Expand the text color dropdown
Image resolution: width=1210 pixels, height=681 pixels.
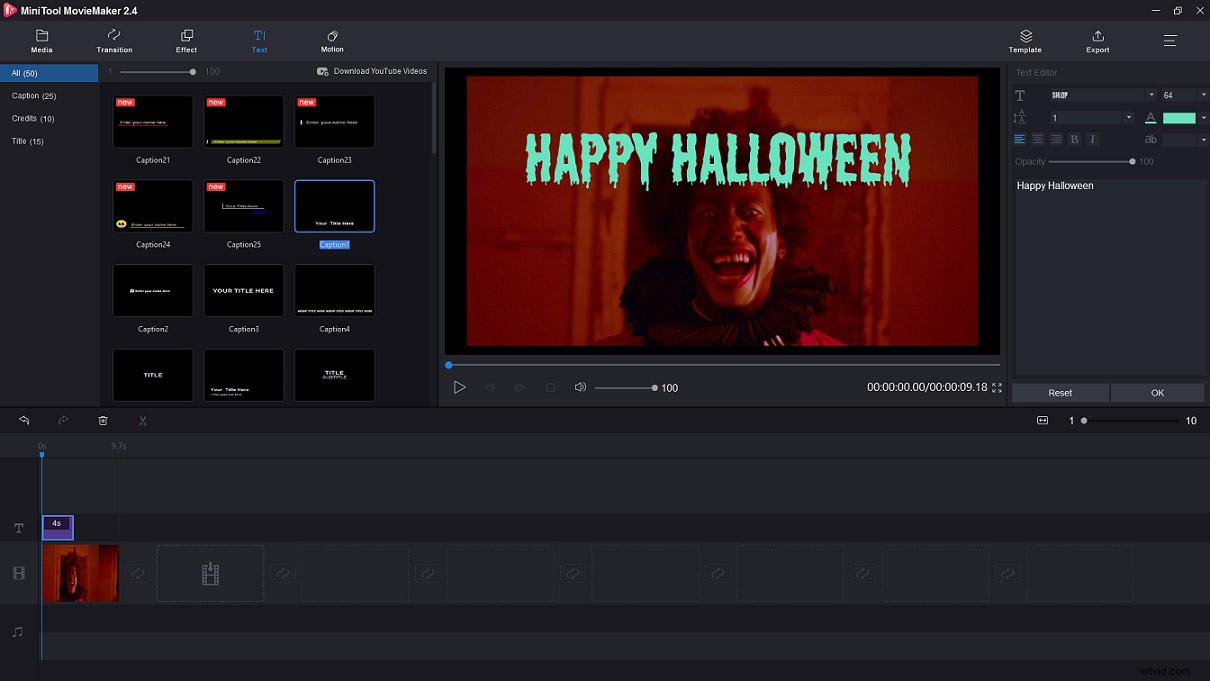click(1203, 117)
